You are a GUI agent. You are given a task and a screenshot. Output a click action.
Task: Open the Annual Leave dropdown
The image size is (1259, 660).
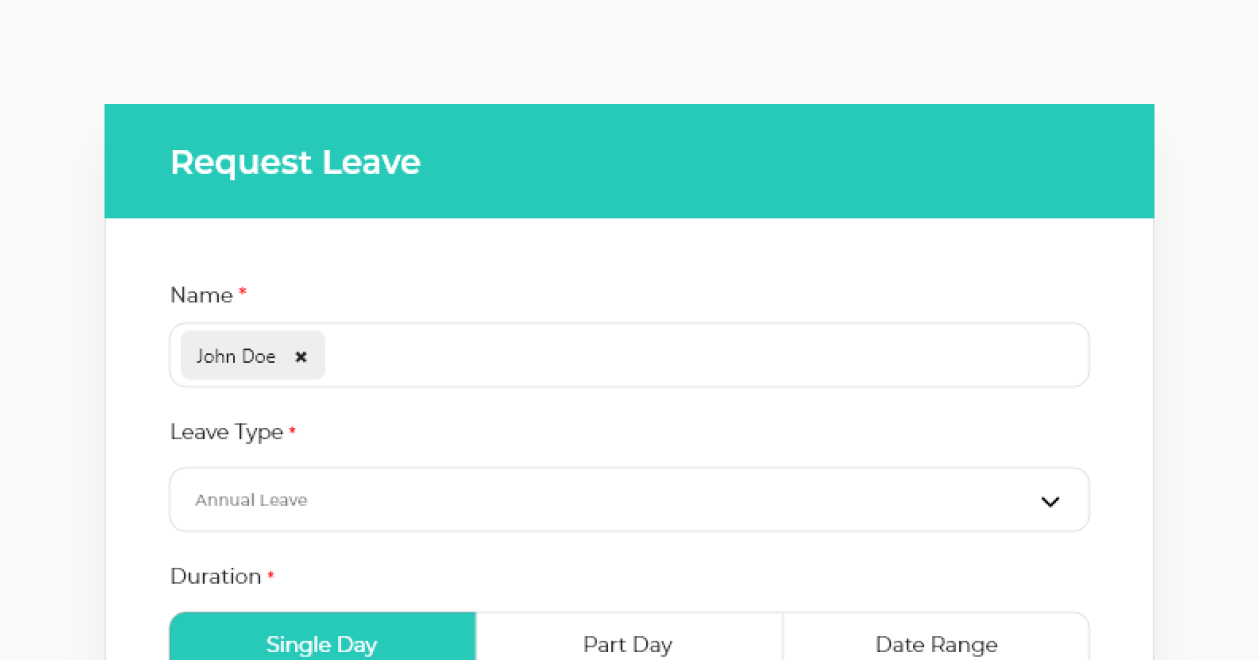pyautogui.click(x=629, y=500)
